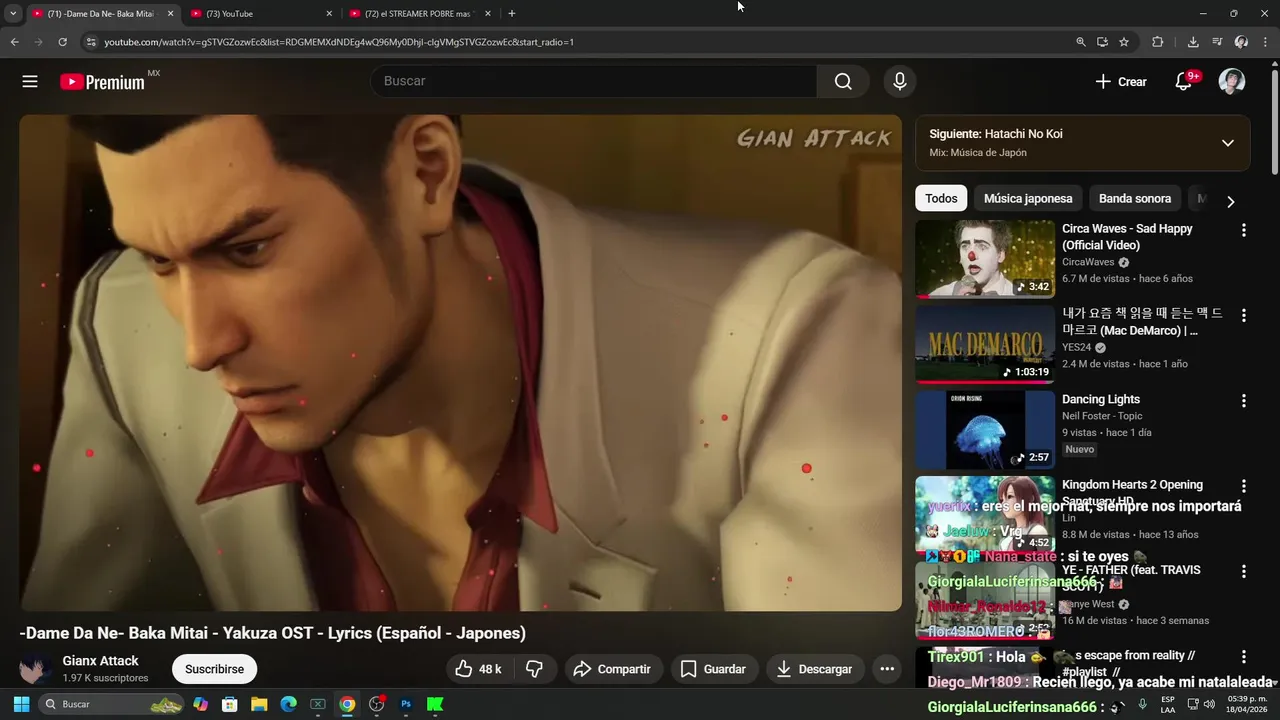Viewport: 1280px width, 720px height.
Task: Open File Explorer from taskbar
Action: point(259,704)
